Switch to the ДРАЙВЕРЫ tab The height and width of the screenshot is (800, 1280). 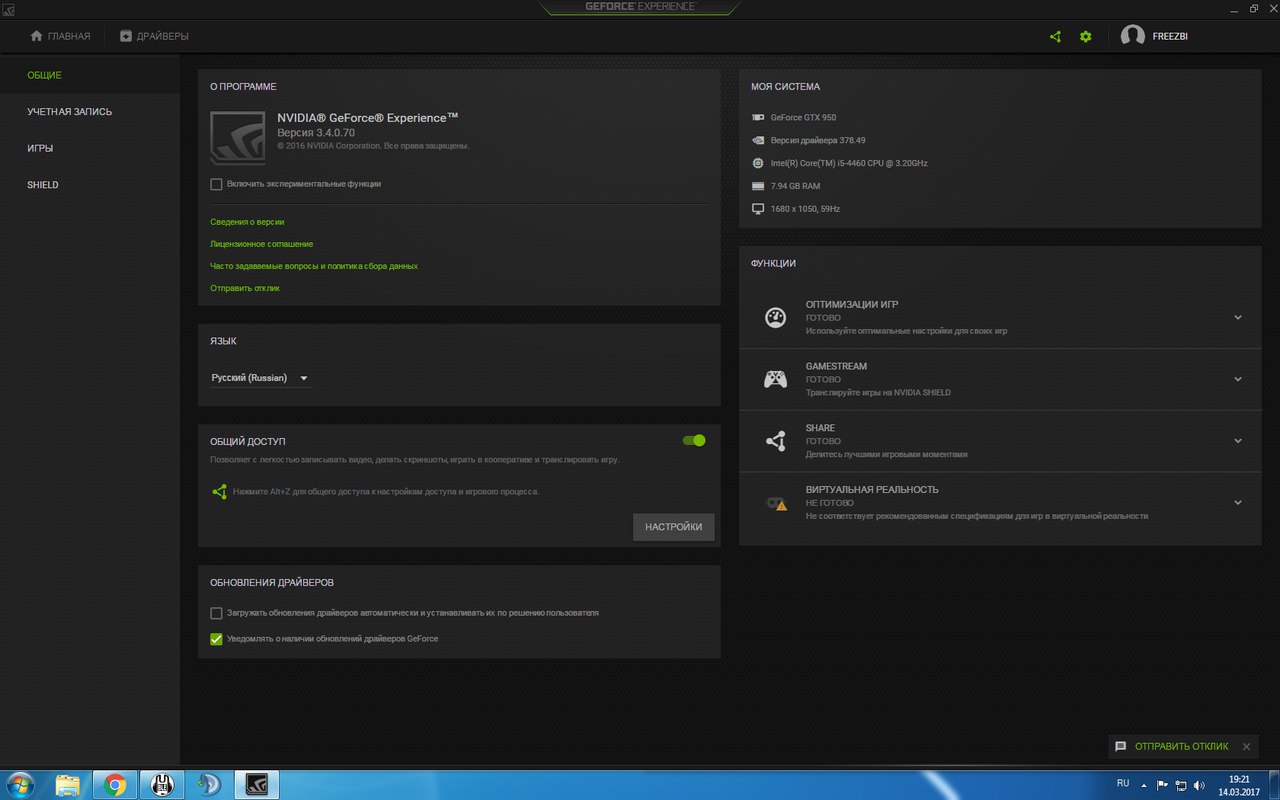(154, 36)
